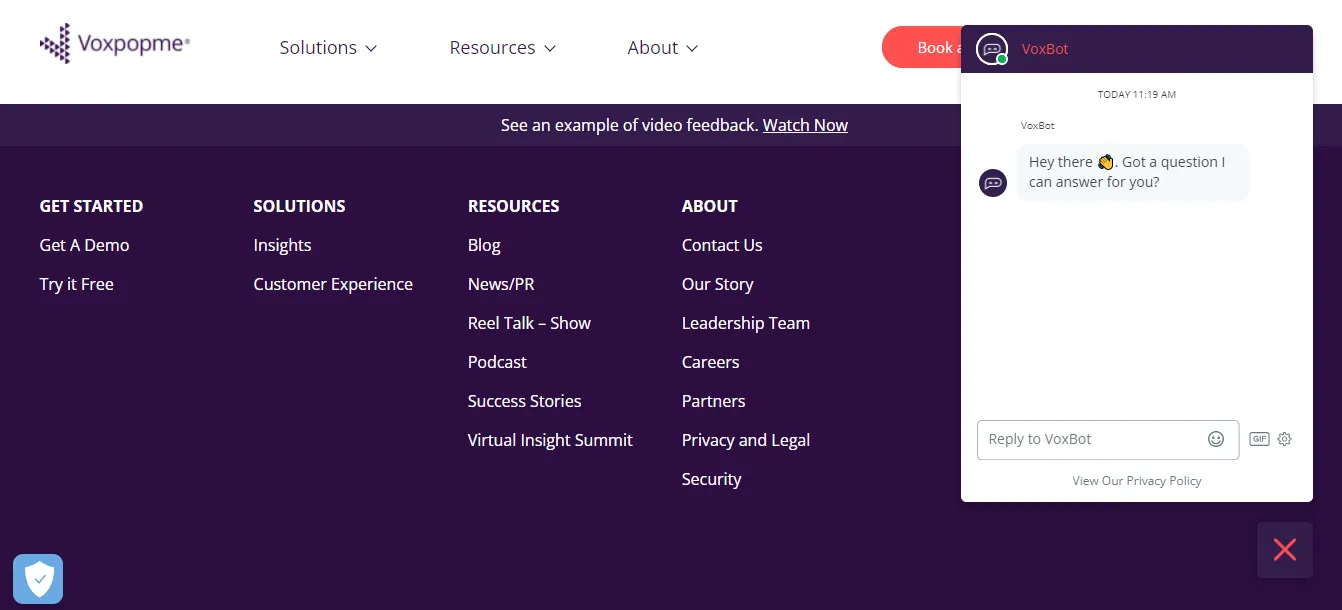Viewport: 1342px width, 610px height.
Task: Open the Partners footer link
Action: point(713,401)
